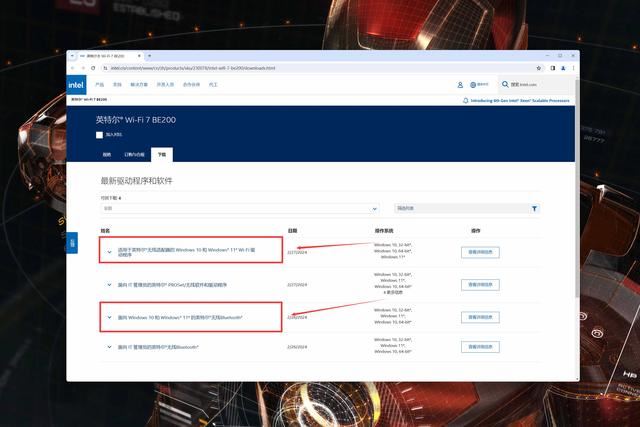Click 查看详细信息 for the Bluetooth driver
Viewport: 640px width, 427px height.
point(478,317)
